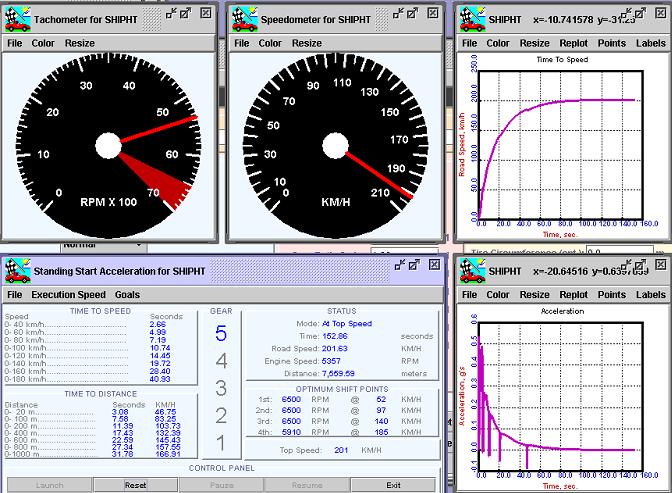Close the Tachometer window
This screenshot has height=493, width=672.
206,13
